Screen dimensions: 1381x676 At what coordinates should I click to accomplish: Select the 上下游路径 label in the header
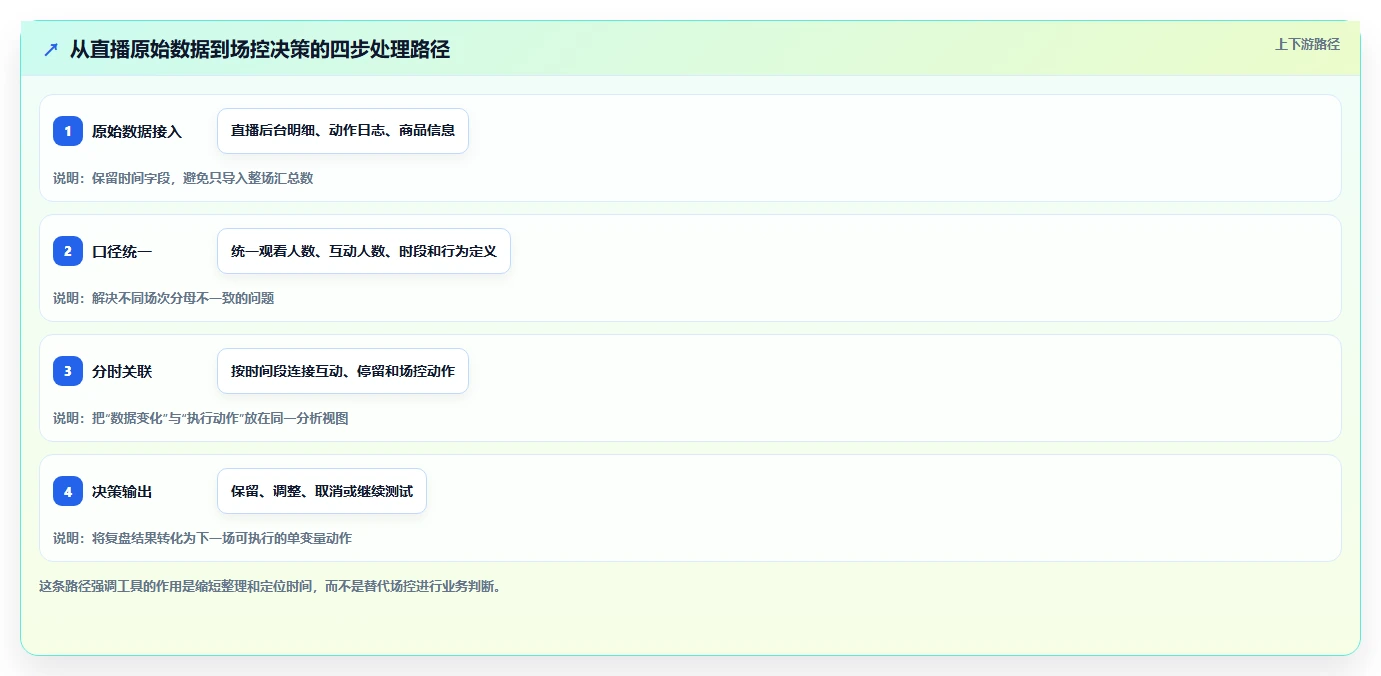pyautogui.click(x=1307, y=44)
